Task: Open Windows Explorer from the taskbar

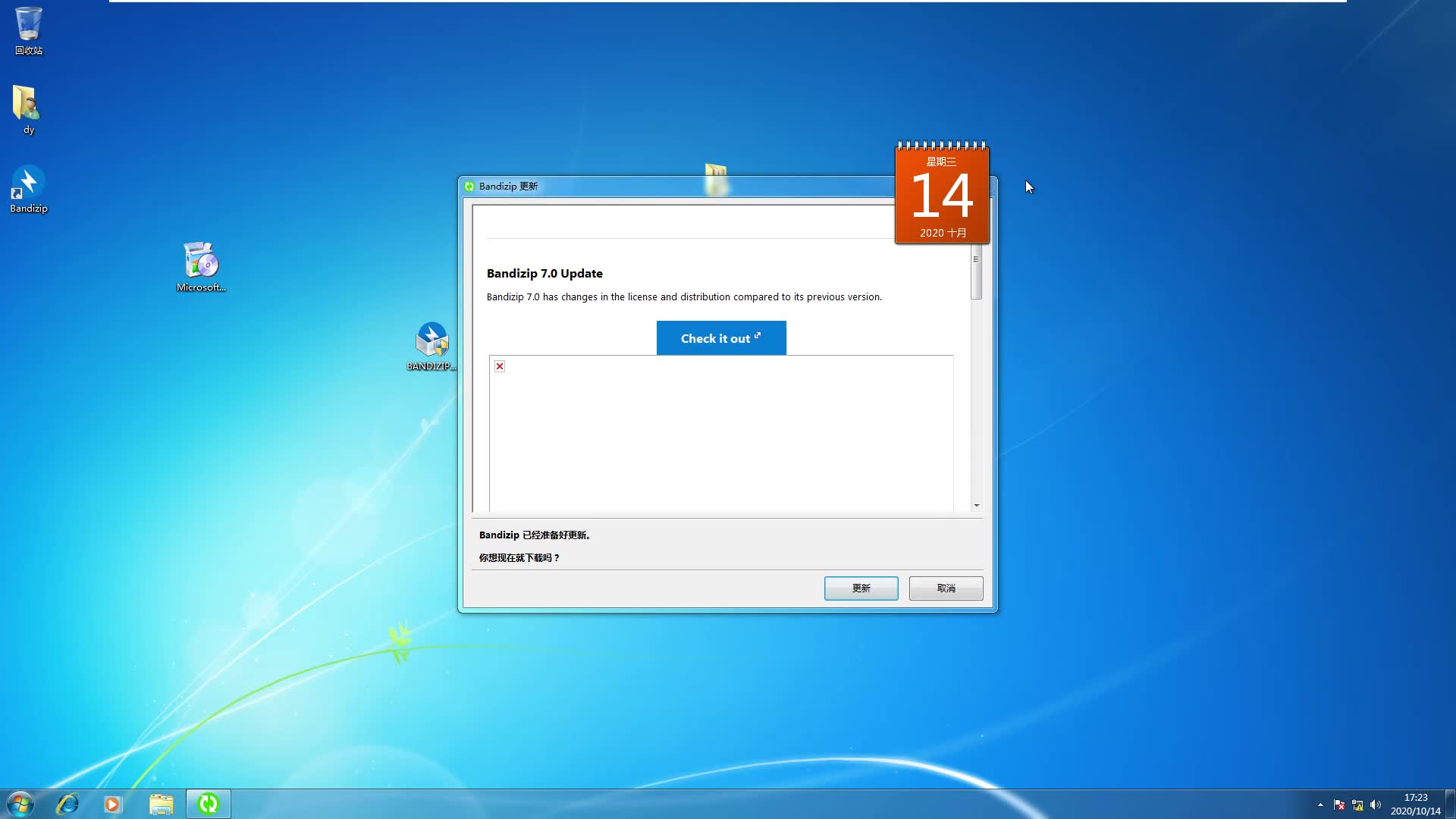Action: pyautogui.click(x=161, y=803)
